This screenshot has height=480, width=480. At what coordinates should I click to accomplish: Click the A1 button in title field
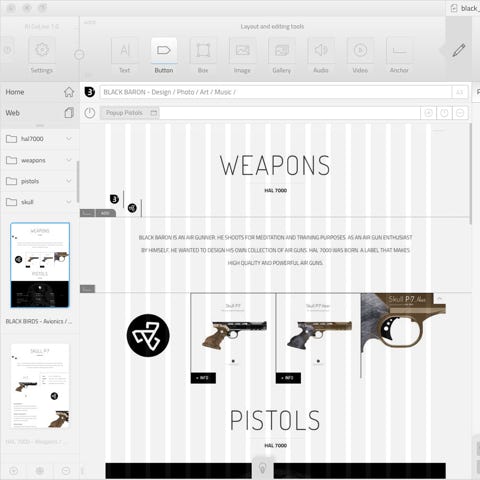(x=460, y=92)
